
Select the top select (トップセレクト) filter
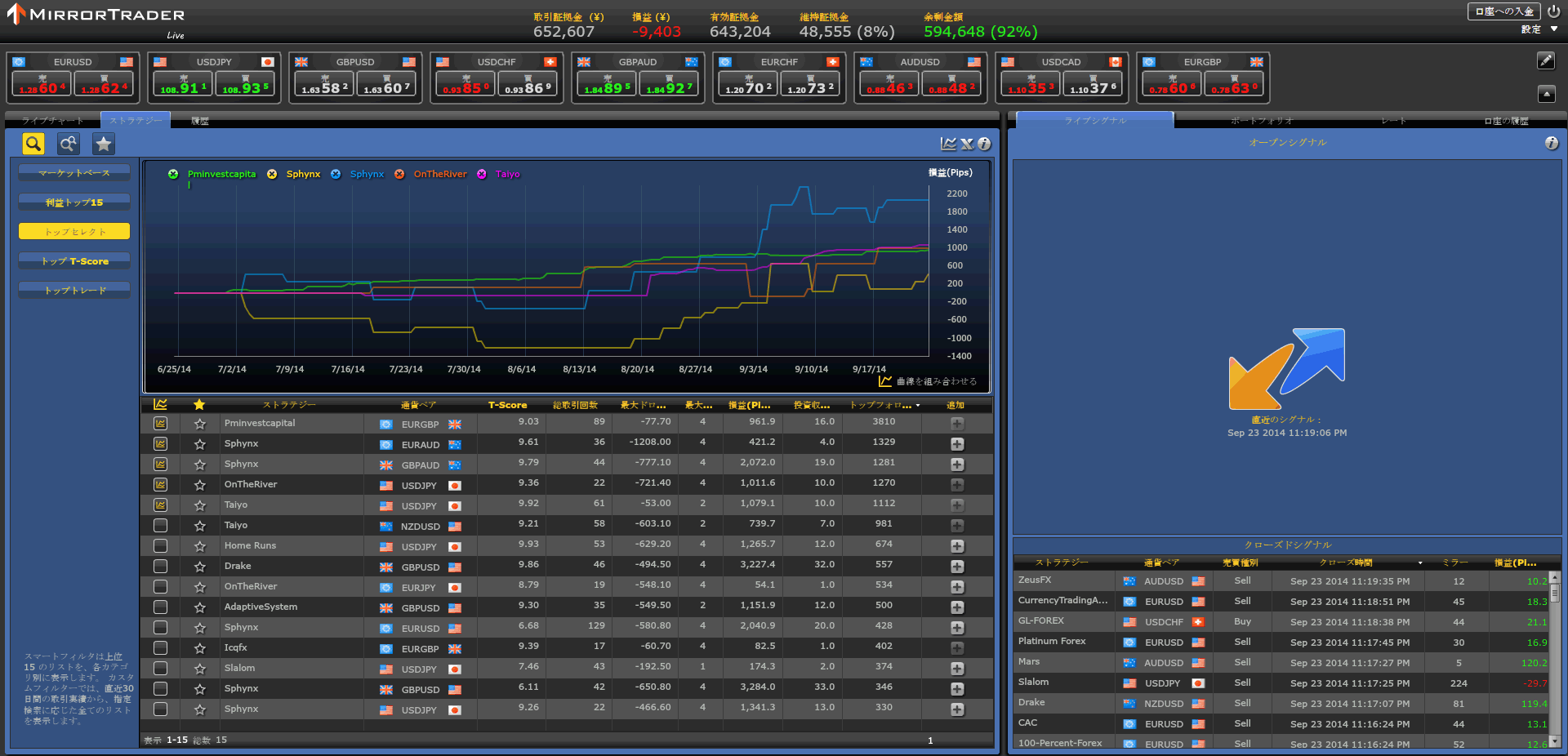pyautogui.click(x=74, y=232)
